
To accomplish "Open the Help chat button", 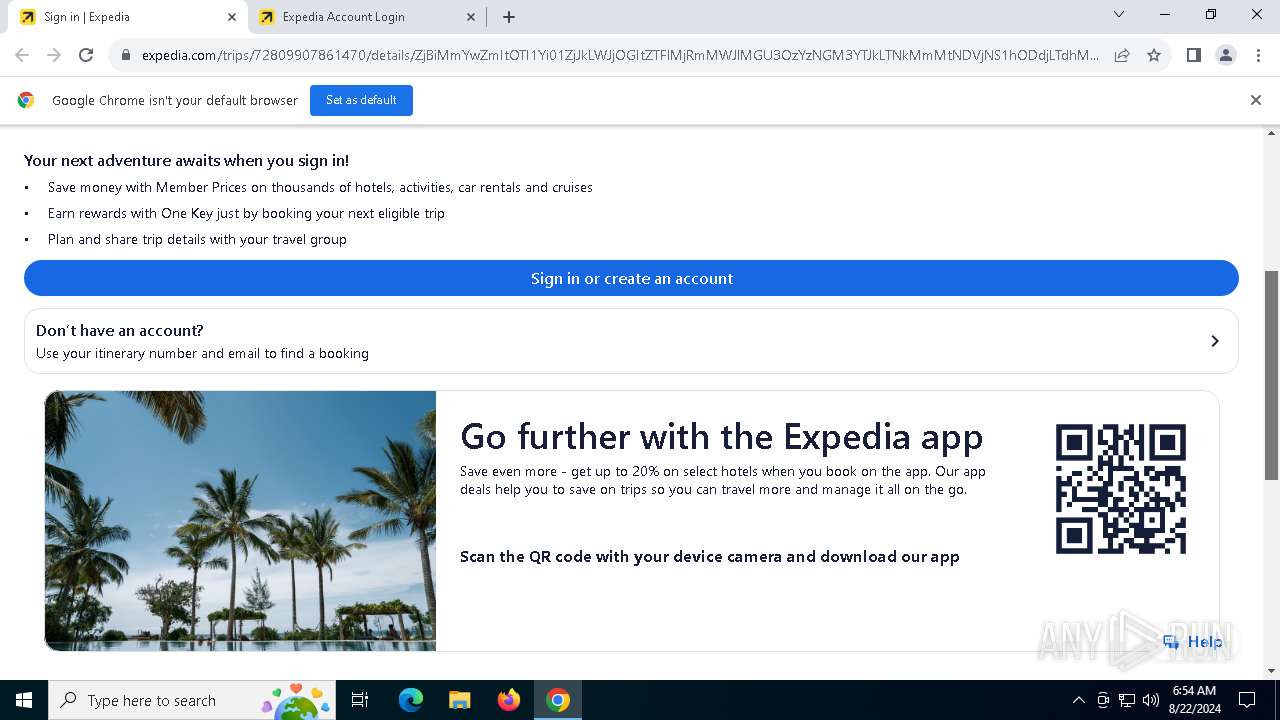I will pos(1193,642).
